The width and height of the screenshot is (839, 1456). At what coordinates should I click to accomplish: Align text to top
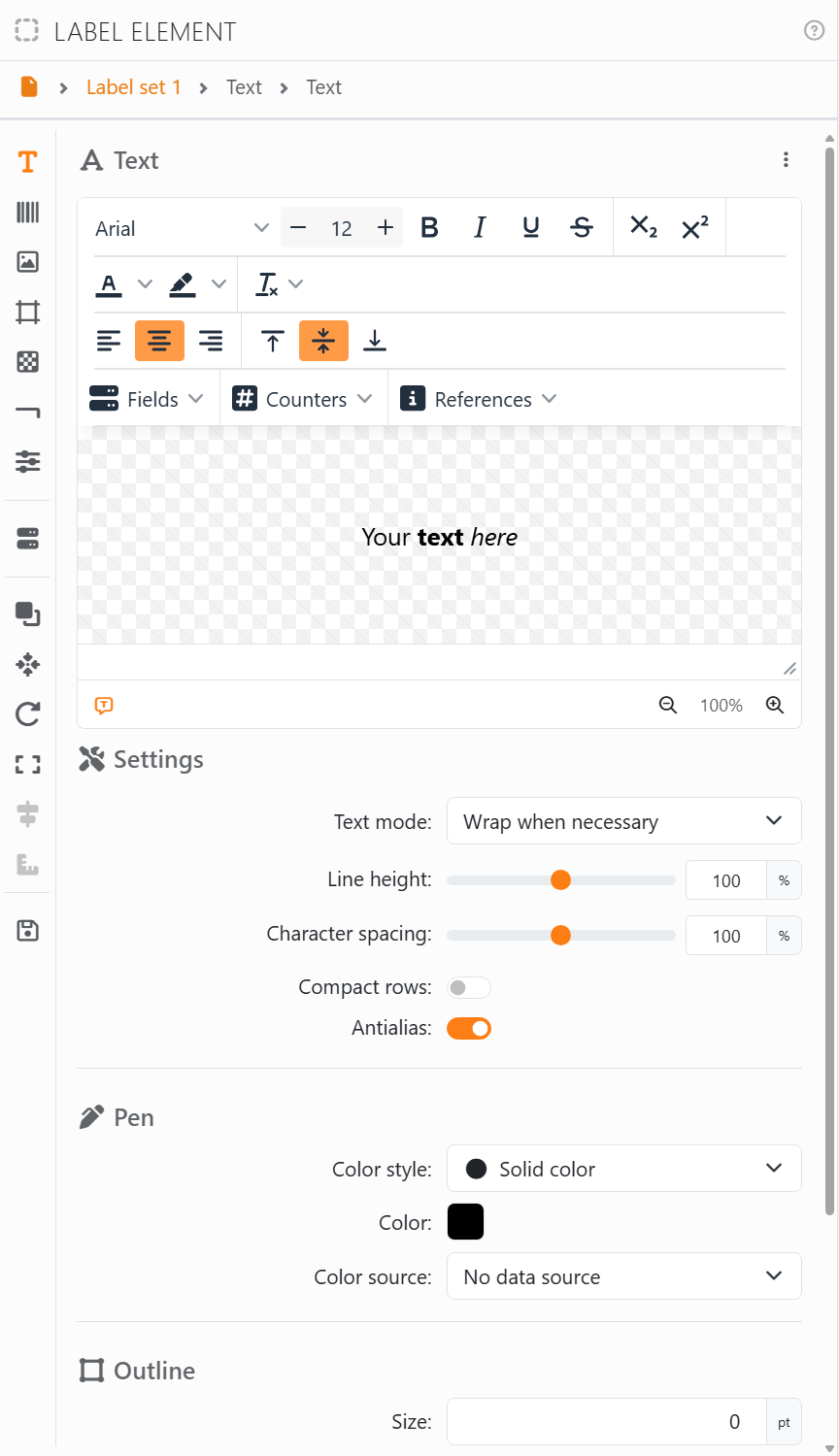(x=273, y=341)
